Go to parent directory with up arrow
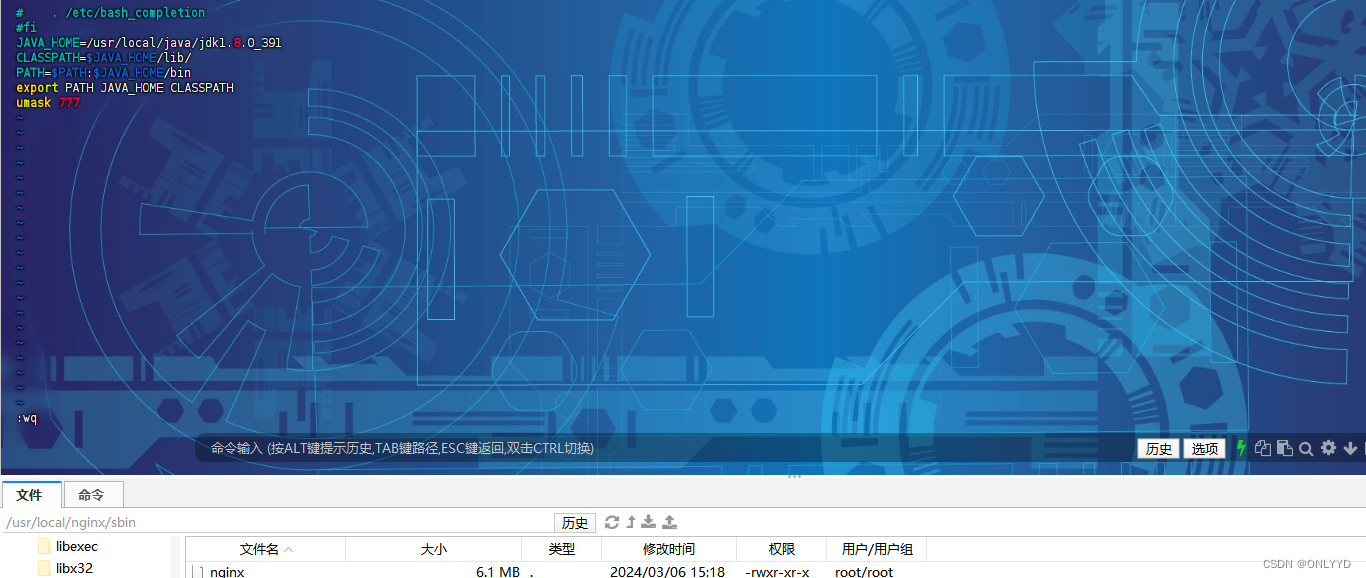 pos(631,522)
